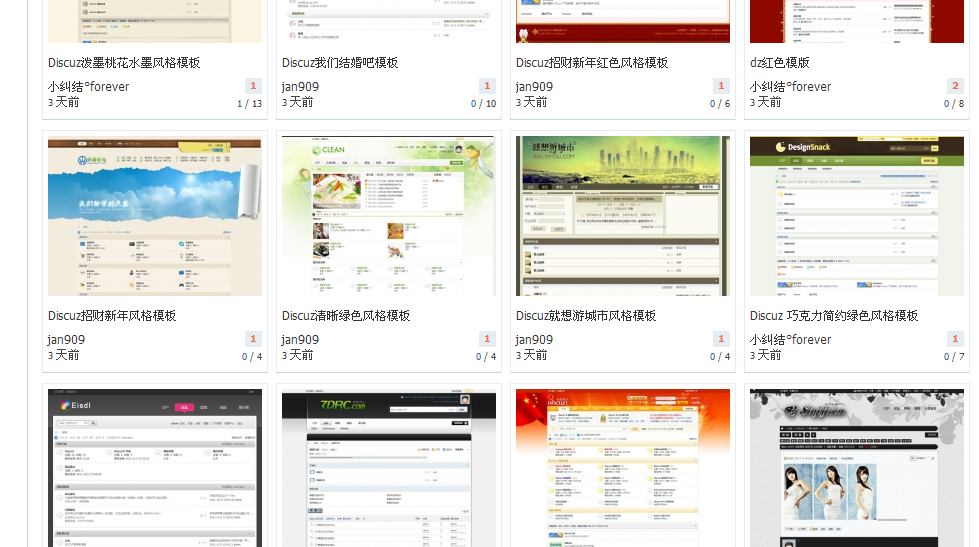This screenshot has width=979, height=547.
Task: Open the Discuz招财新年风格模板 title link
Action: coord(112,315)
